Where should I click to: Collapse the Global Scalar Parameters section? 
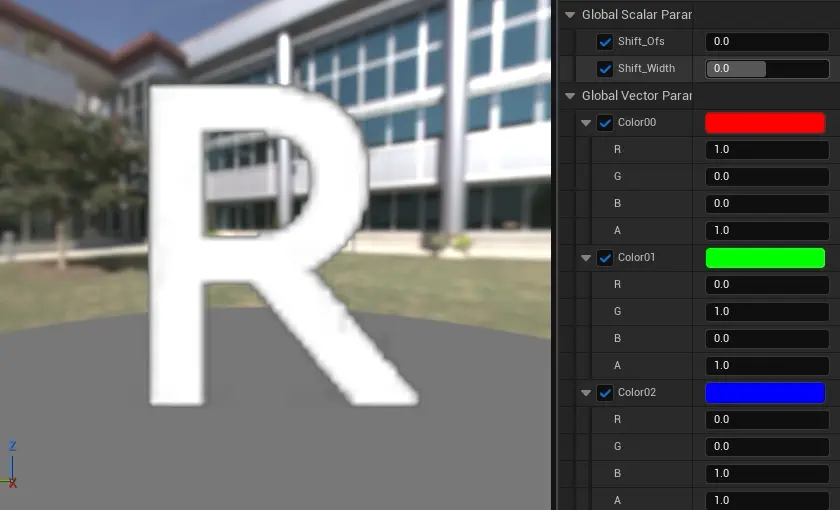coord(570,15)
